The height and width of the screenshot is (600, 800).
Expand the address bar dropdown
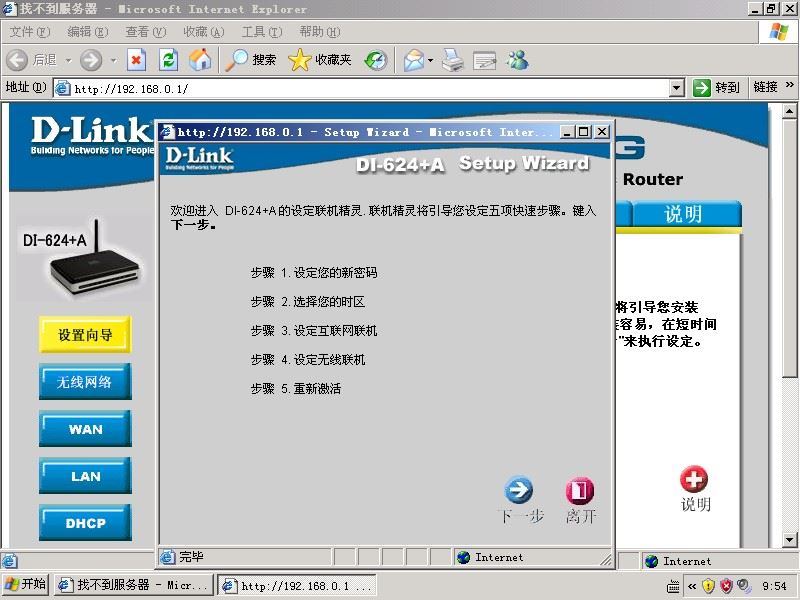(677, 88)
